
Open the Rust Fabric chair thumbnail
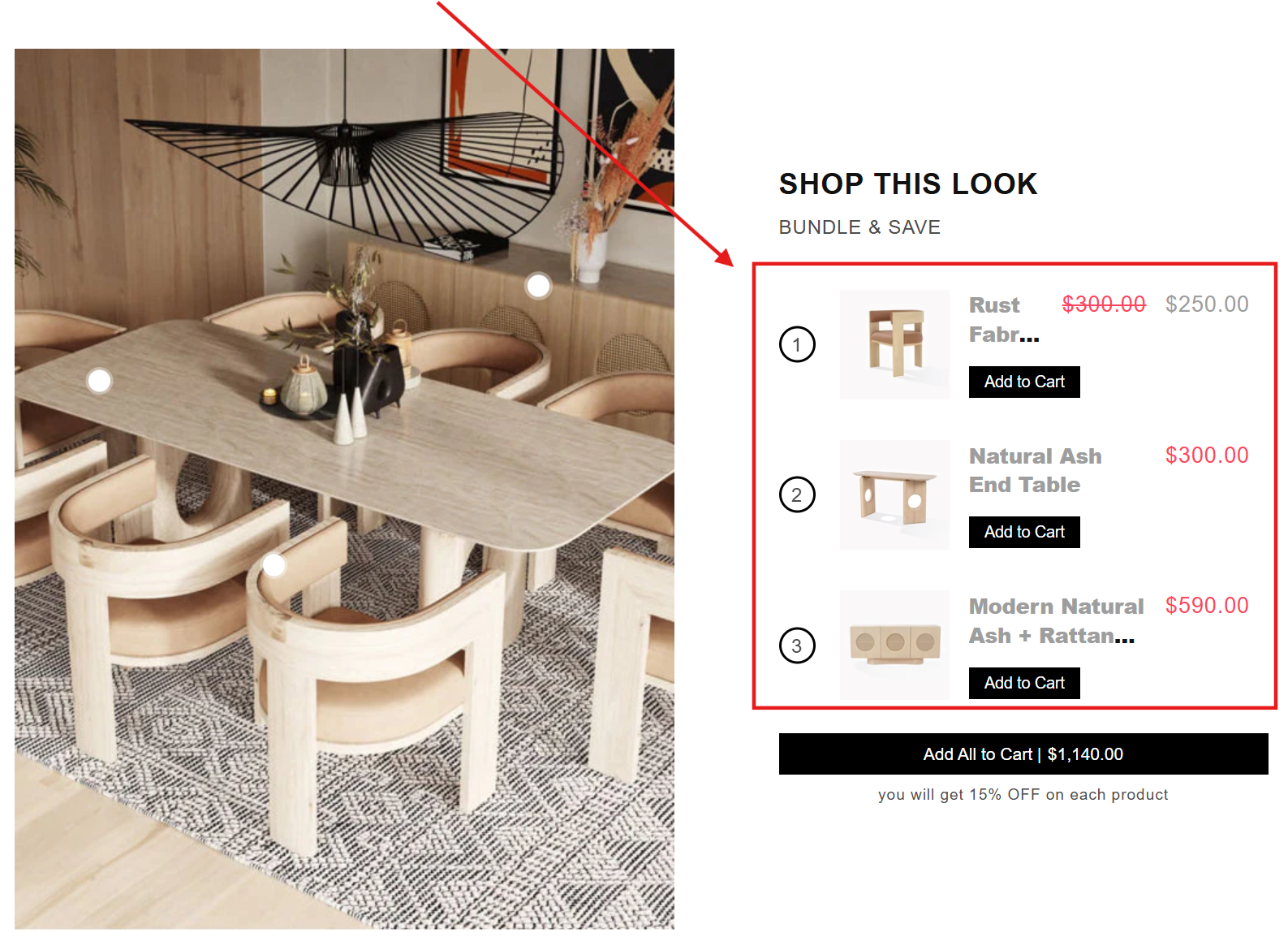point(894,344)
